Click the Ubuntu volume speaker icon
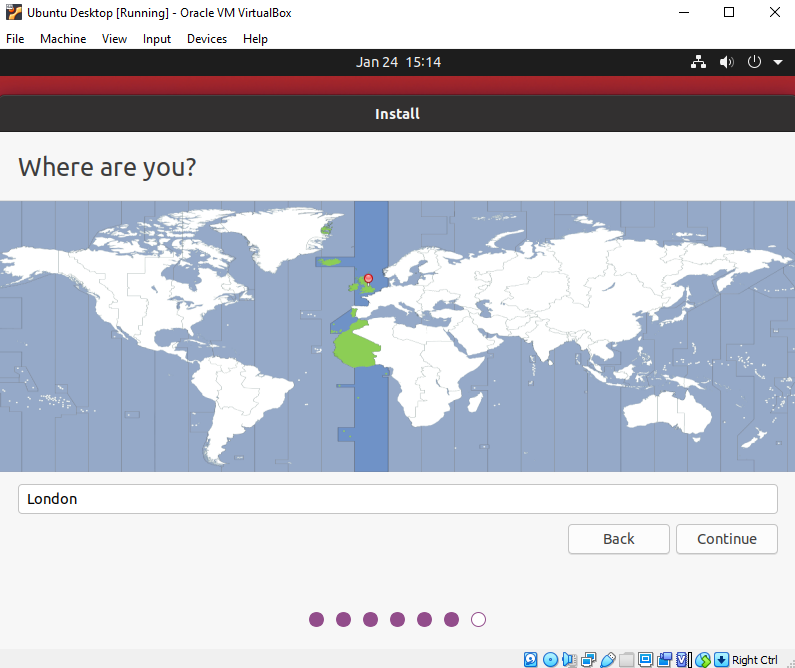The width and height of the screenshot is (795, 668). point(727,62)
